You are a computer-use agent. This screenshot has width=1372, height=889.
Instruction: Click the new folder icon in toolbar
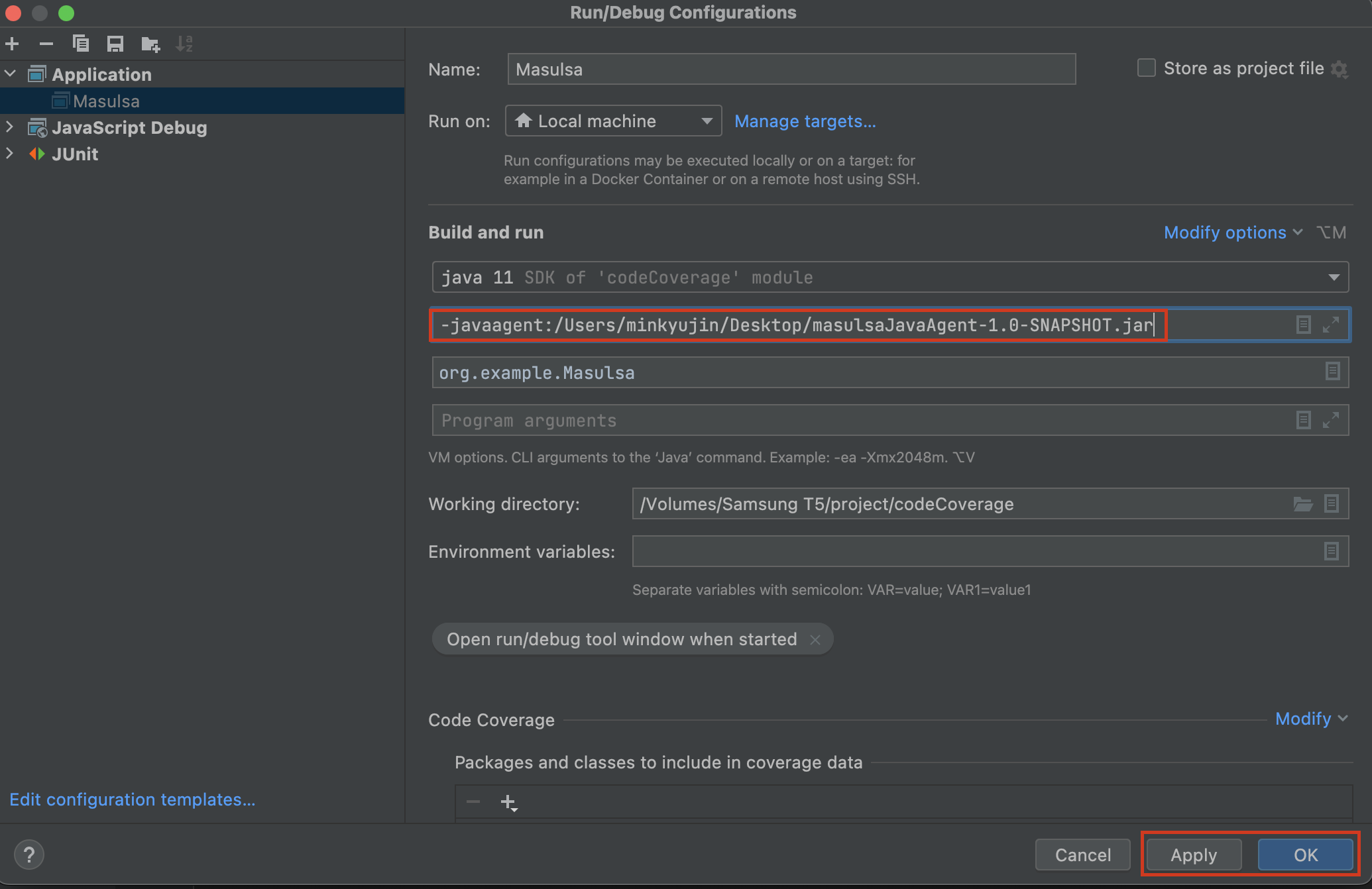point(150,44)
